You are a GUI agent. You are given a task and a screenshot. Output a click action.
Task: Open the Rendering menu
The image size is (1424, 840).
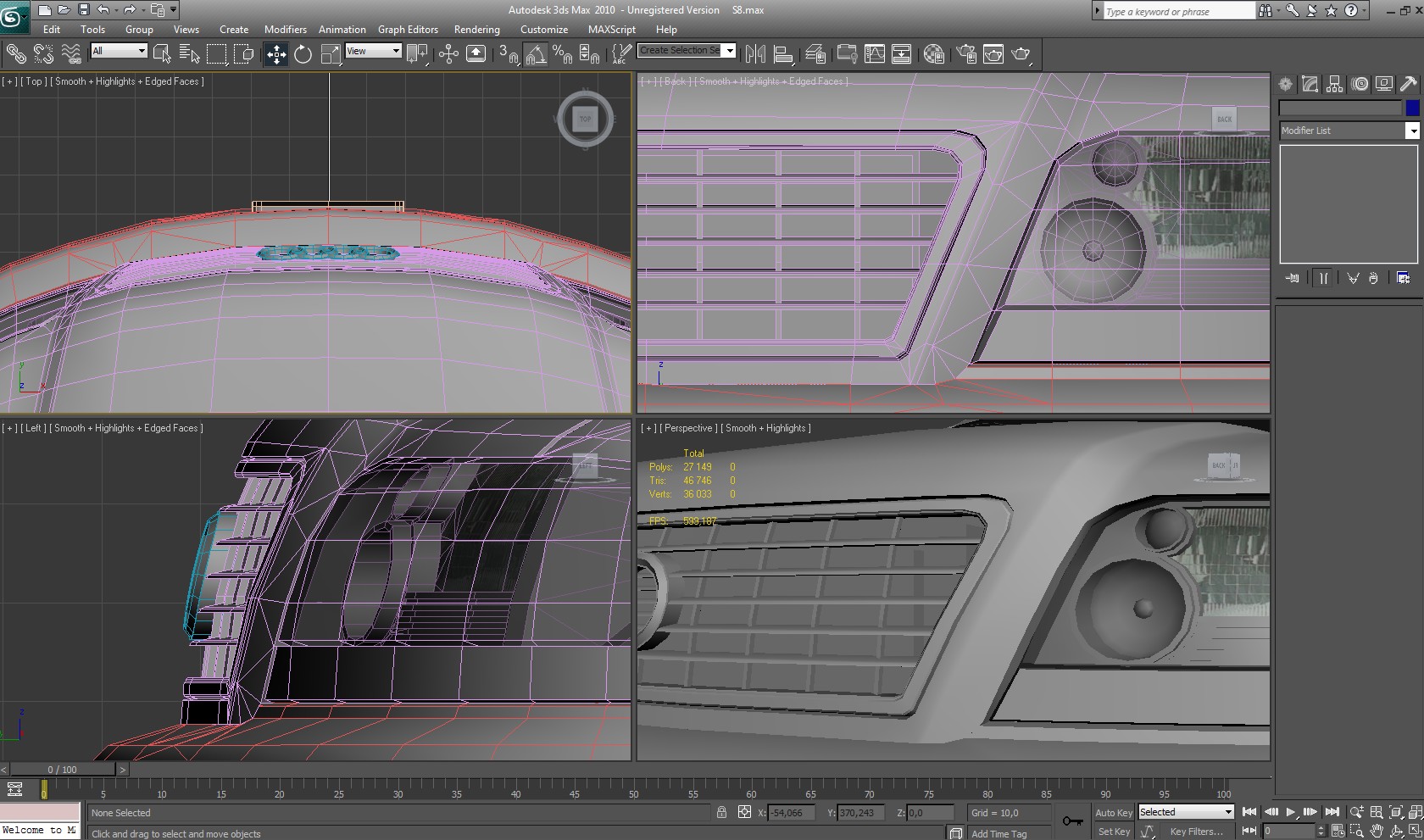tap(476, 29)
